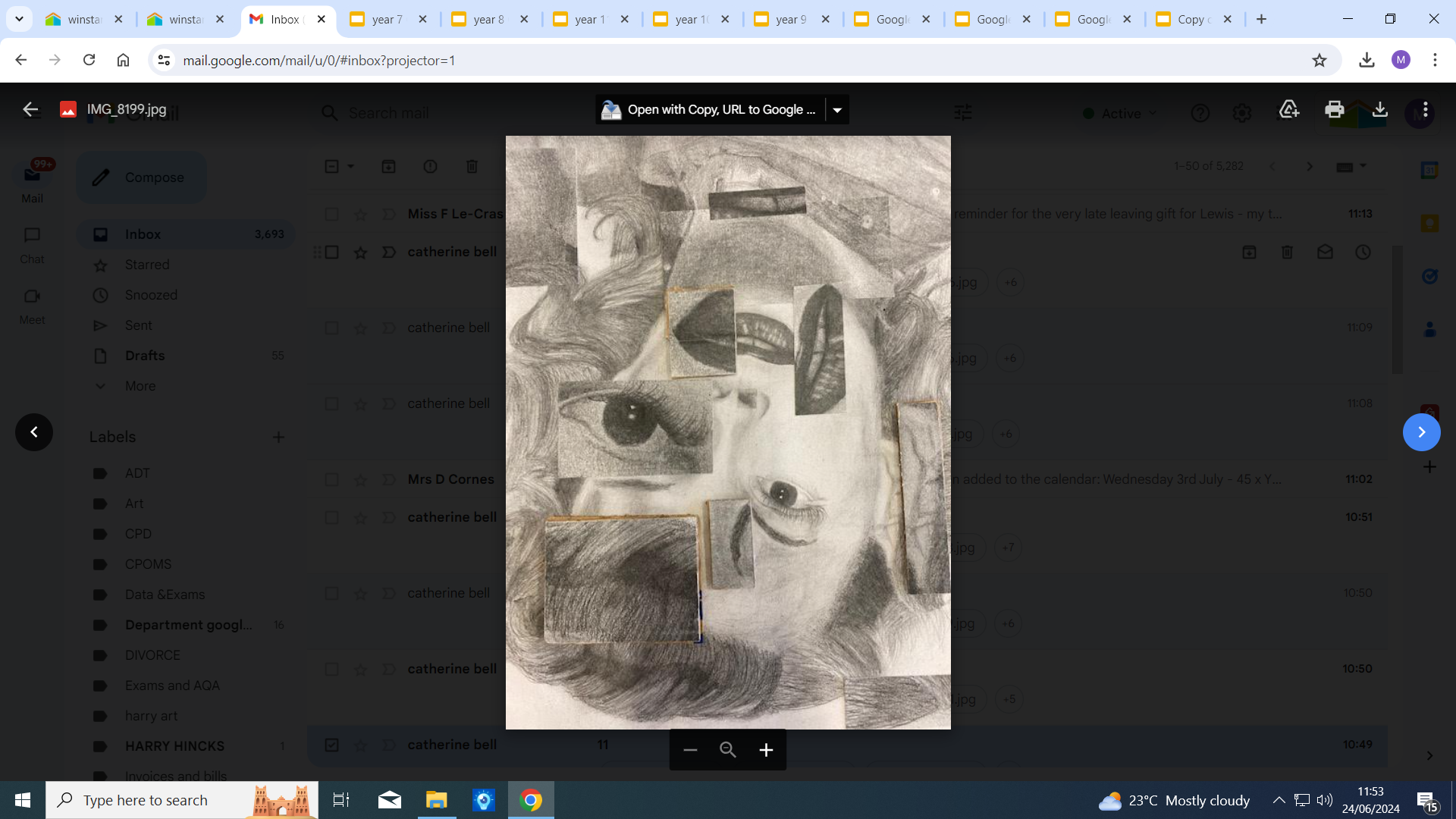This screenshot has height=819, width=1456.
Task: Open the Sent folder
Action: [138, 325]
